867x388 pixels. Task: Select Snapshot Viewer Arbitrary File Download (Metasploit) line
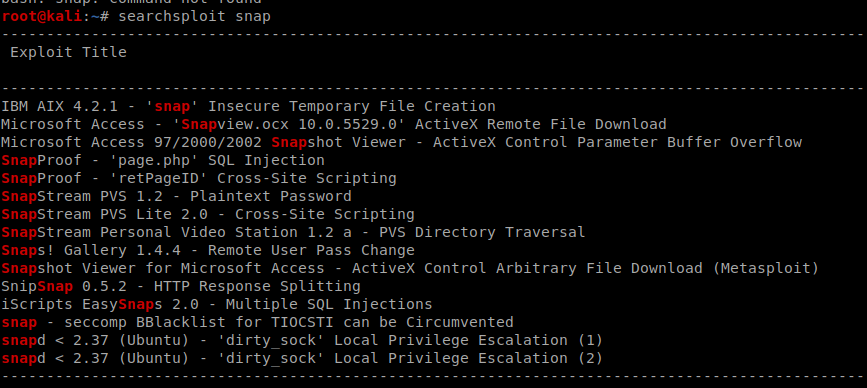point(410,269)
